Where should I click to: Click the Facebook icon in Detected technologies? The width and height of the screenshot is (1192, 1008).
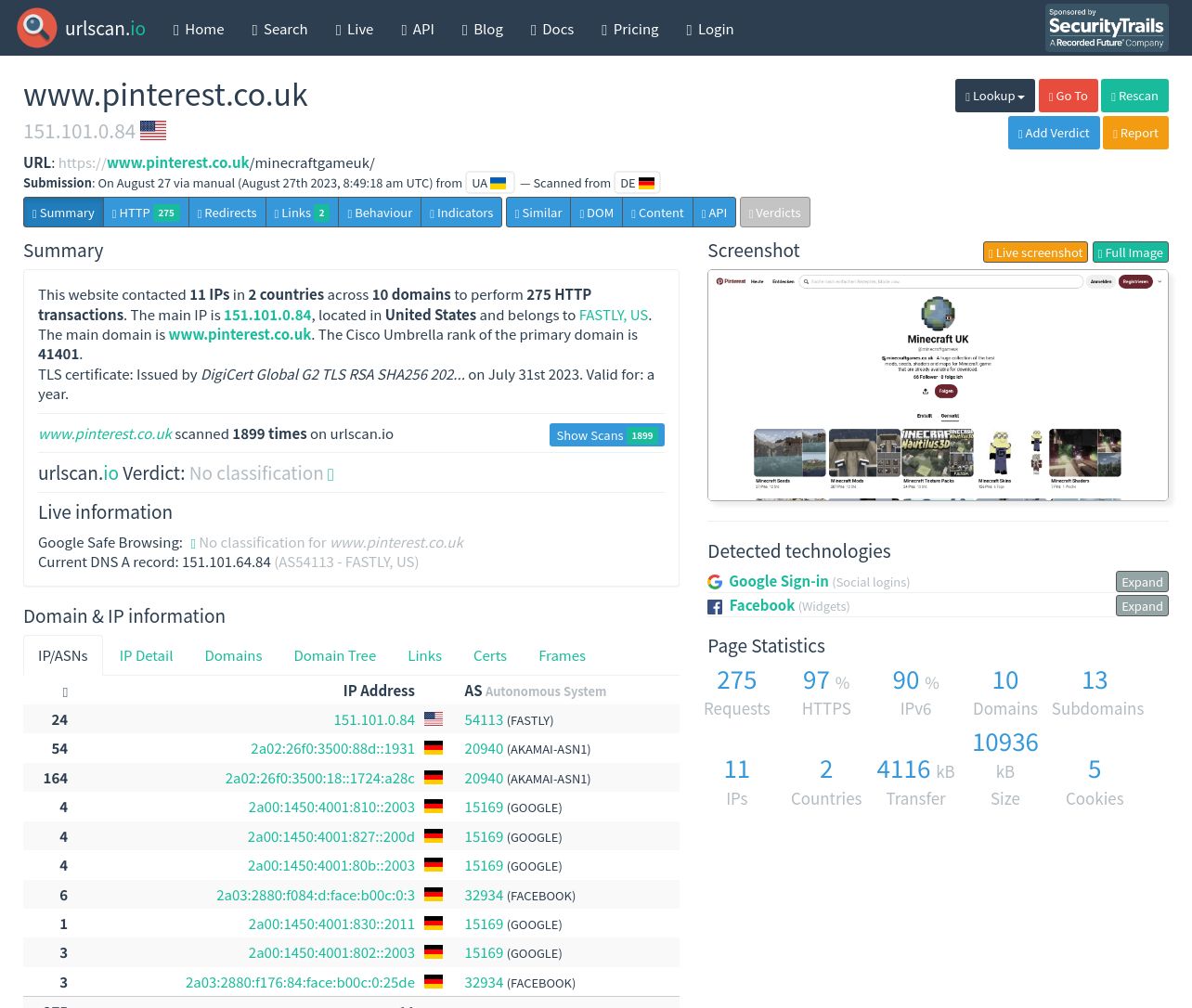pyautogui.click(x=715, y=607)
